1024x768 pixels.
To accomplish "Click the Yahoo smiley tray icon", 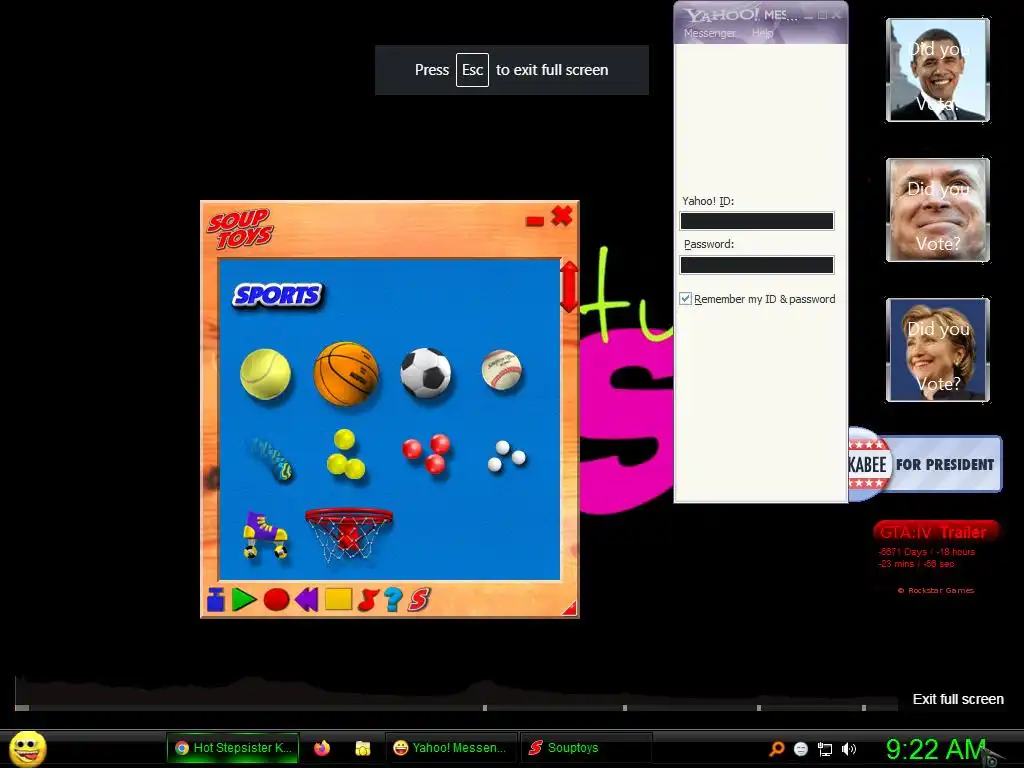I will (801, 748).
